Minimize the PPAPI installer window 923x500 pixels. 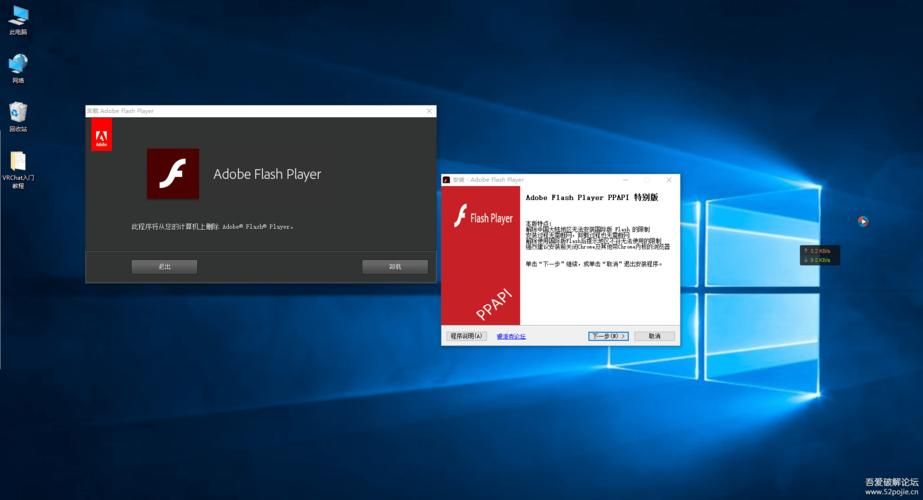pos(646,180)
